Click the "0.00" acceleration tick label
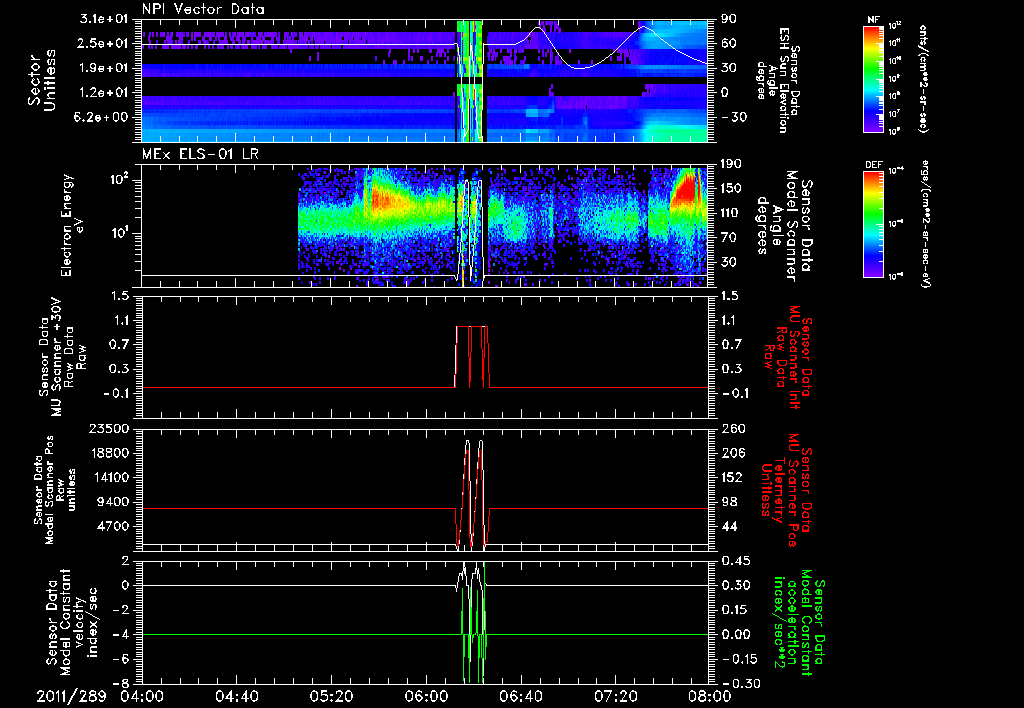 pos(737,634)
